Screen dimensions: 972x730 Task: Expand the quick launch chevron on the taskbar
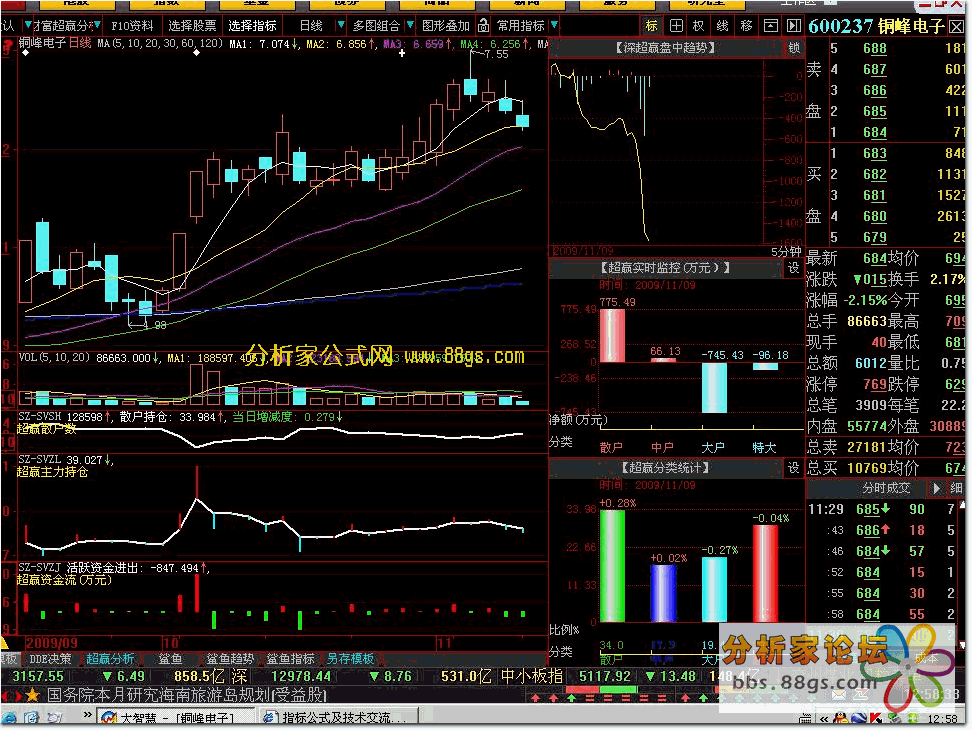[x=87, y=715]
